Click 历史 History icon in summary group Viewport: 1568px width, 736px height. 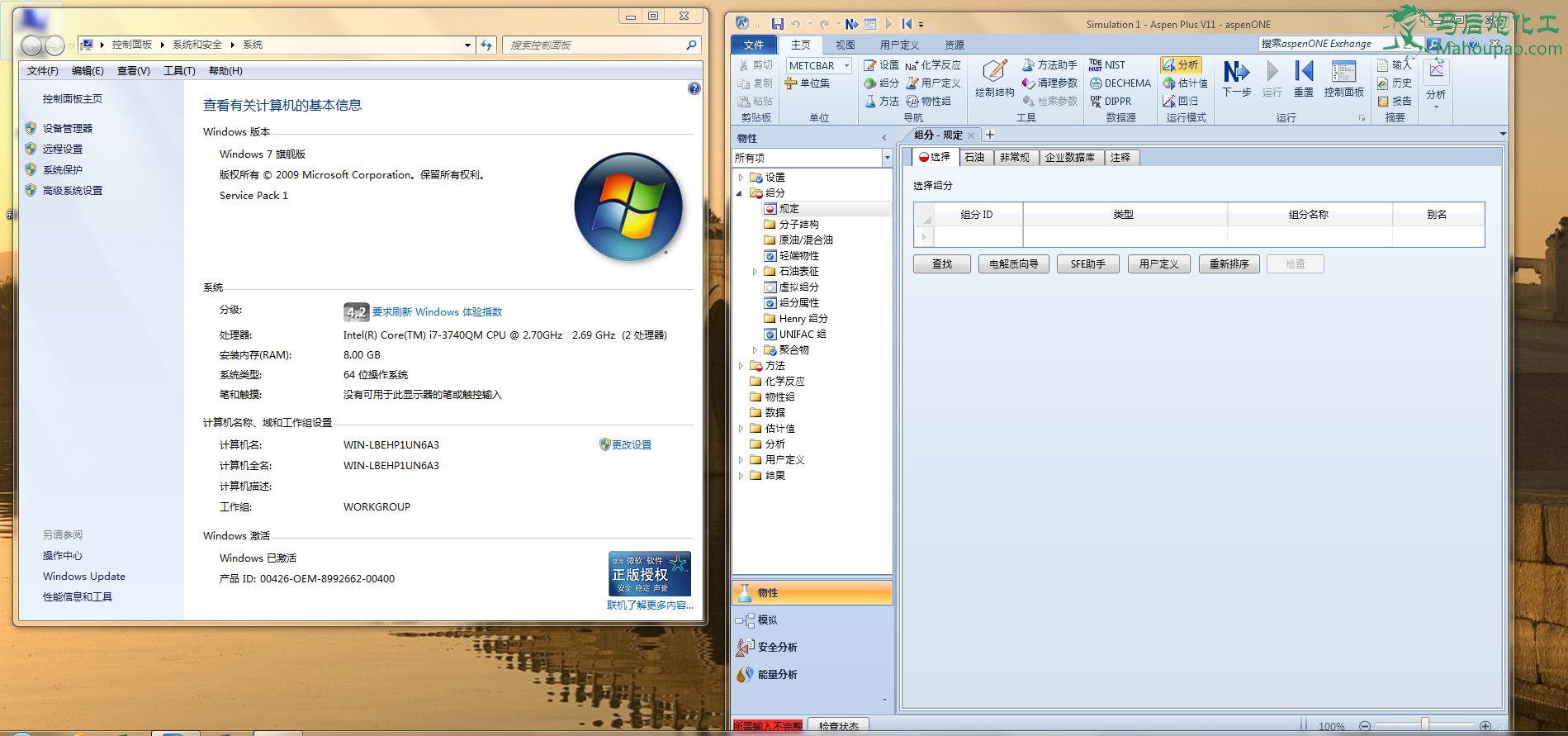coord(1395,83)
